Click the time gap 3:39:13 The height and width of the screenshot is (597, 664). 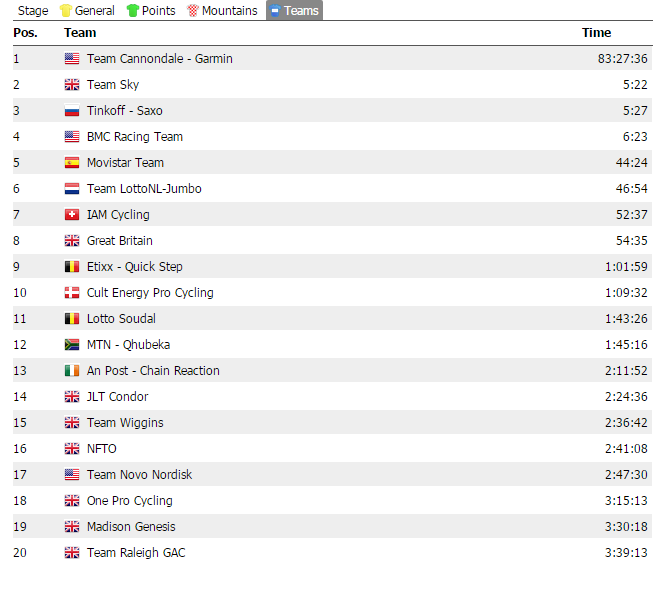coord(626,553)
